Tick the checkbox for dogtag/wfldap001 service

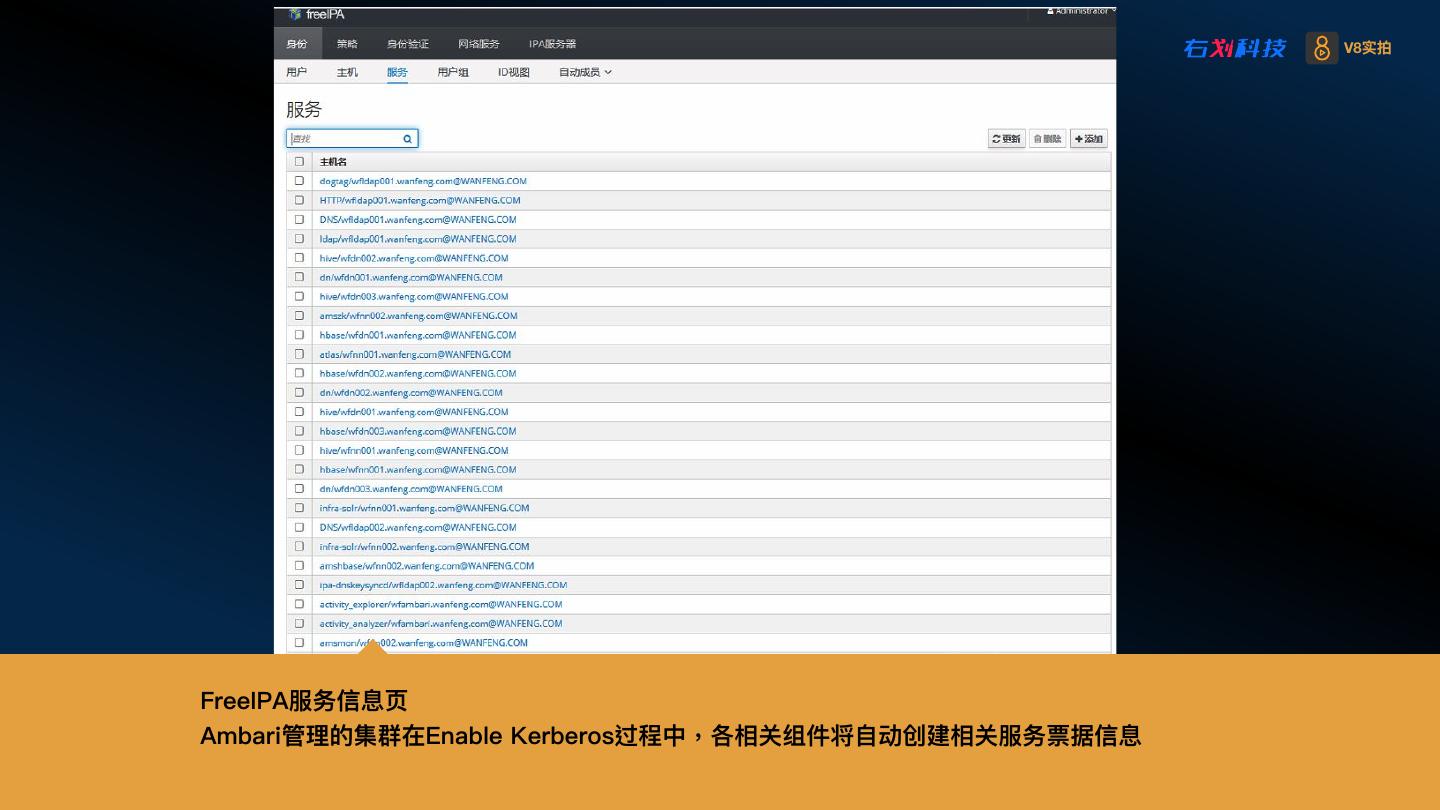[x=299, y=181]
